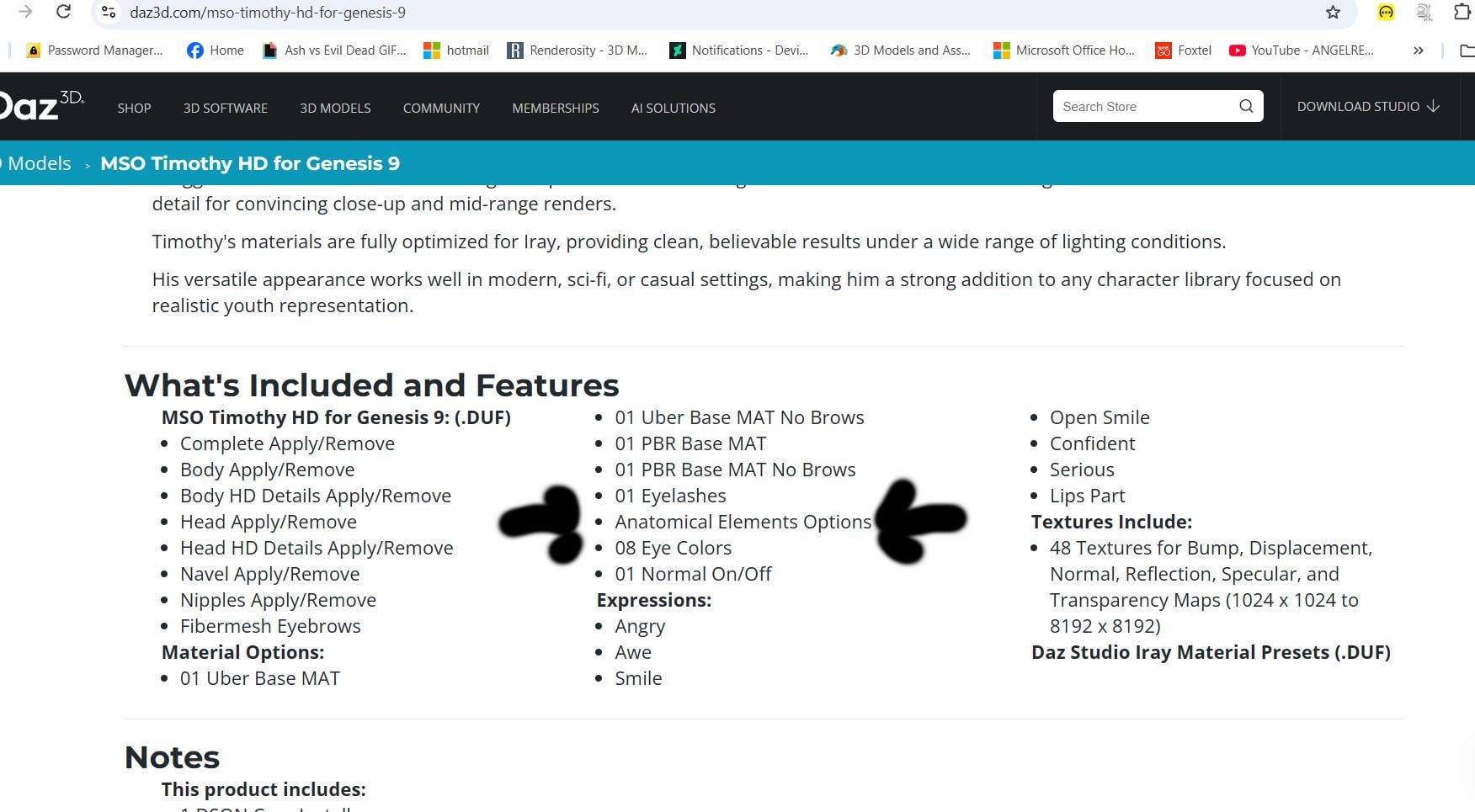
Task: Click the 'Notes' heading
Action: coord(172,757)
